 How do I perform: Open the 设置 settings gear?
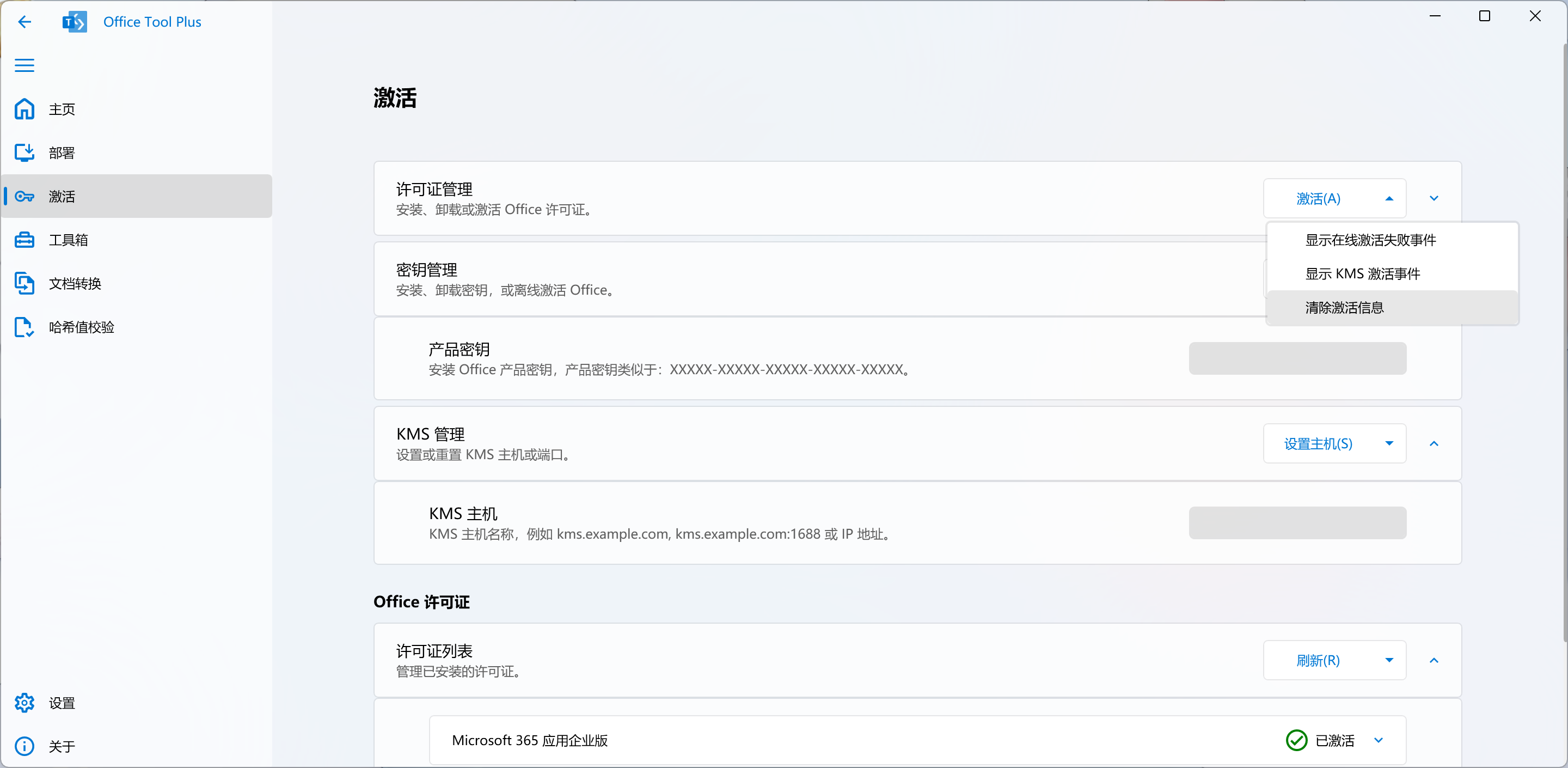(24, 703)
